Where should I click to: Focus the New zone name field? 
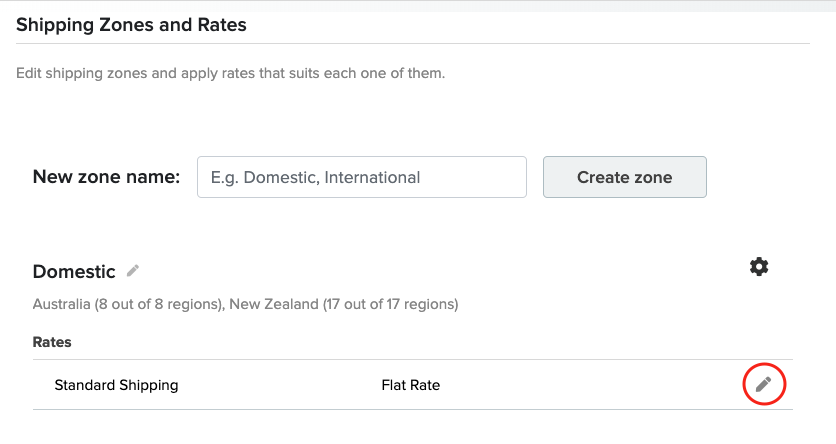tap(361, 177)
